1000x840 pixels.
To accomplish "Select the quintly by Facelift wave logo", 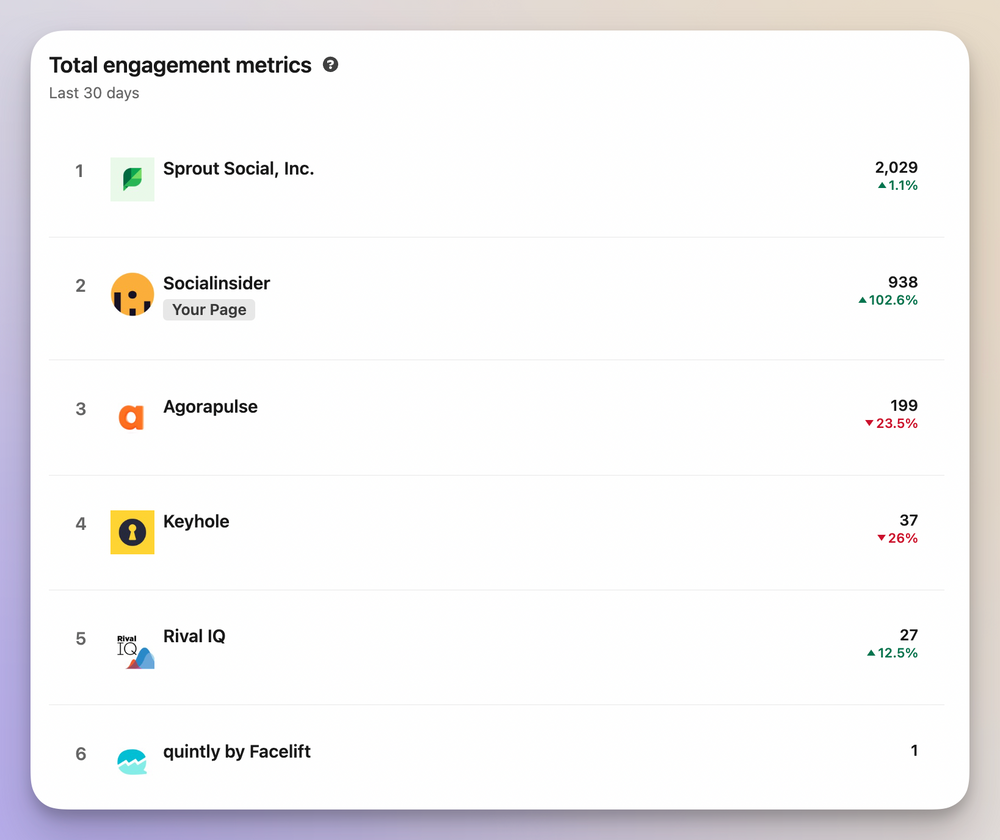I will pyautogui.click(x=132, y=761).
